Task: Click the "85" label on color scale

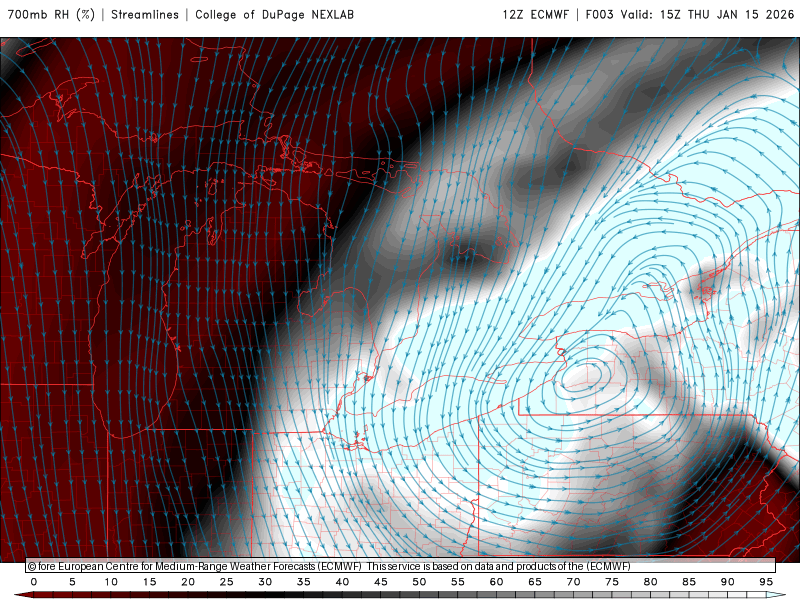Action: tap(689, 582)
